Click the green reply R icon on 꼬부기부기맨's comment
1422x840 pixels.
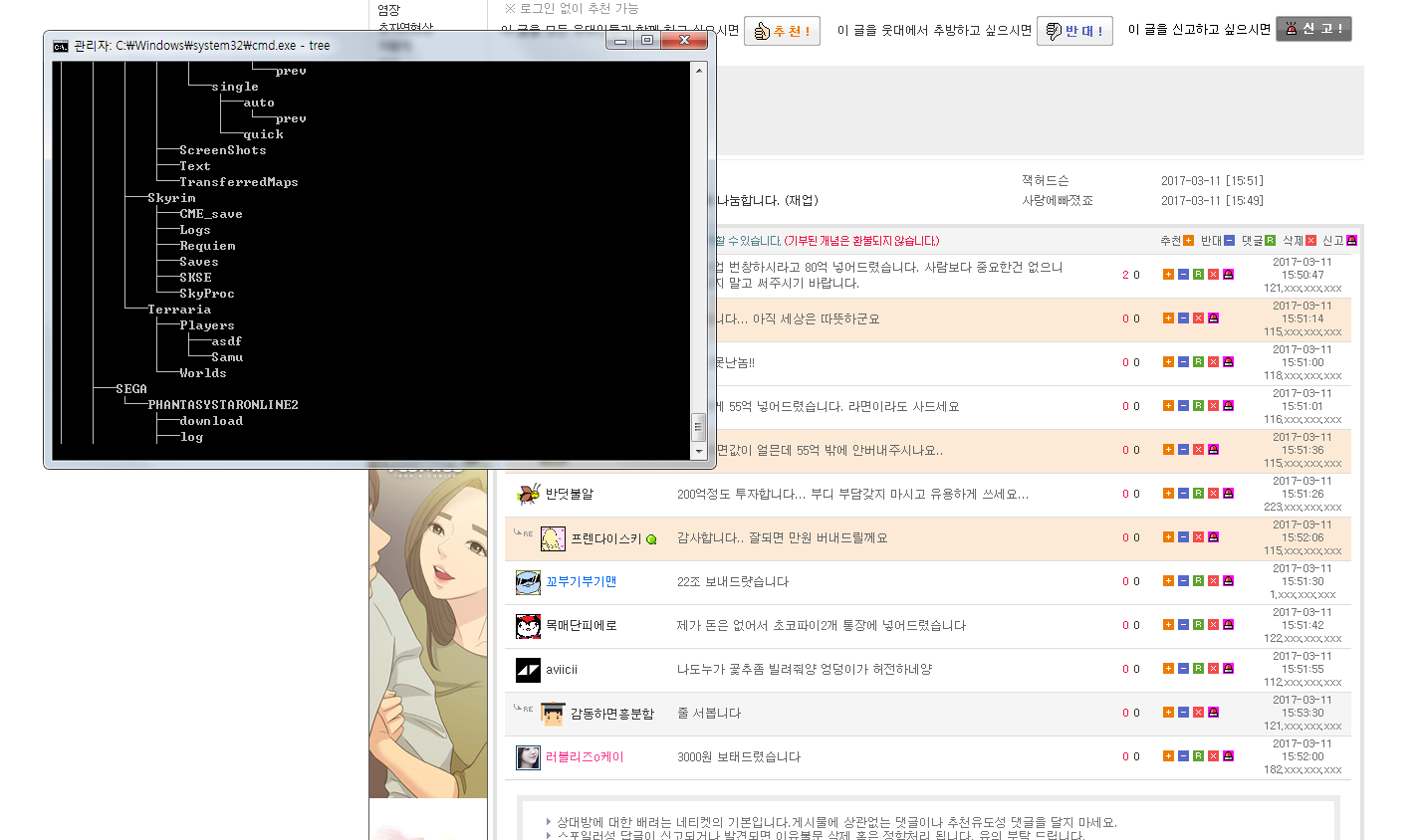[x=1198, y=581]
